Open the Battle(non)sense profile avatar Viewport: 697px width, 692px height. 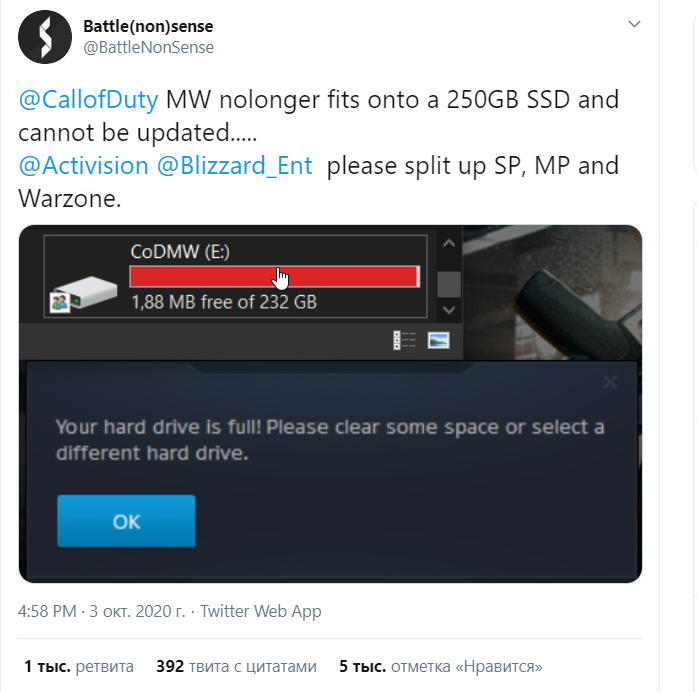coord(44,37)
